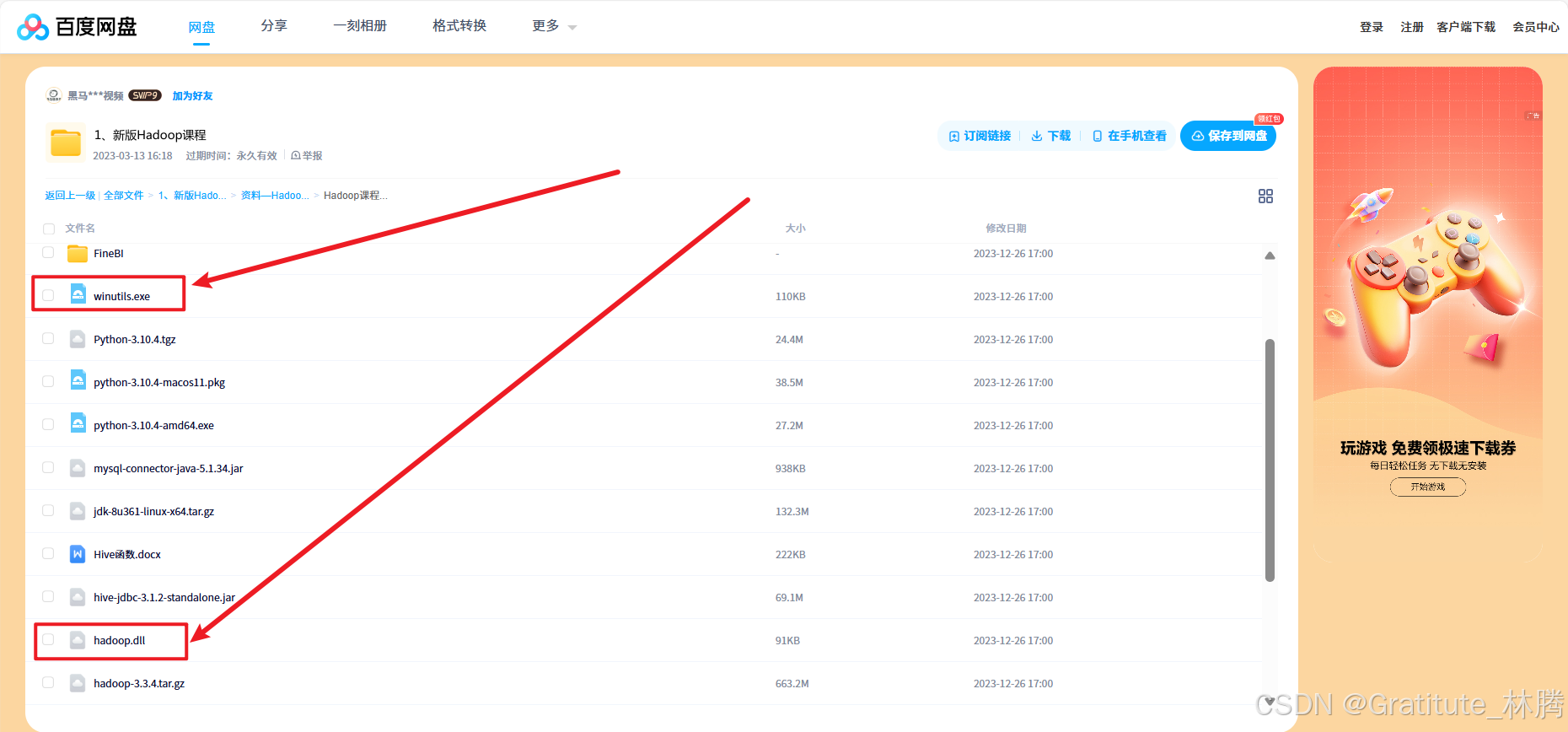Open the 客户端下载 link

[x=1466, y=27]
